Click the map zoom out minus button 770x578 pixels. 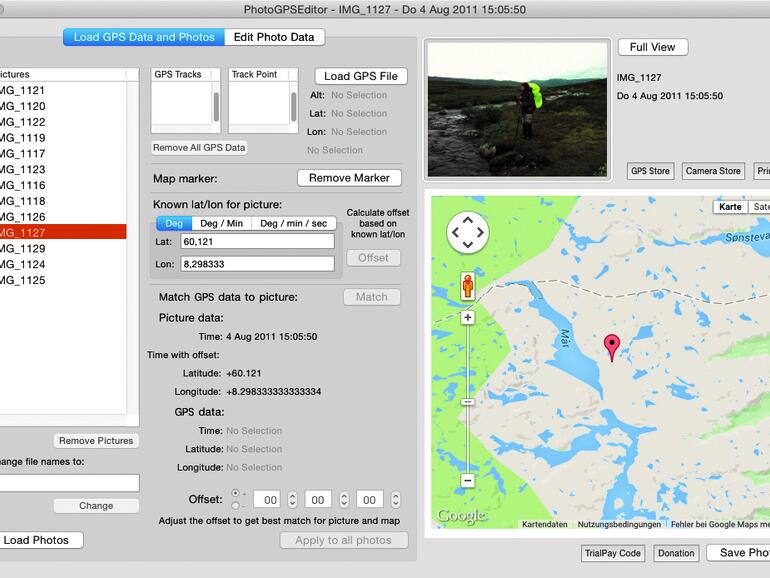pyautogui.click(x=467, y=480)
